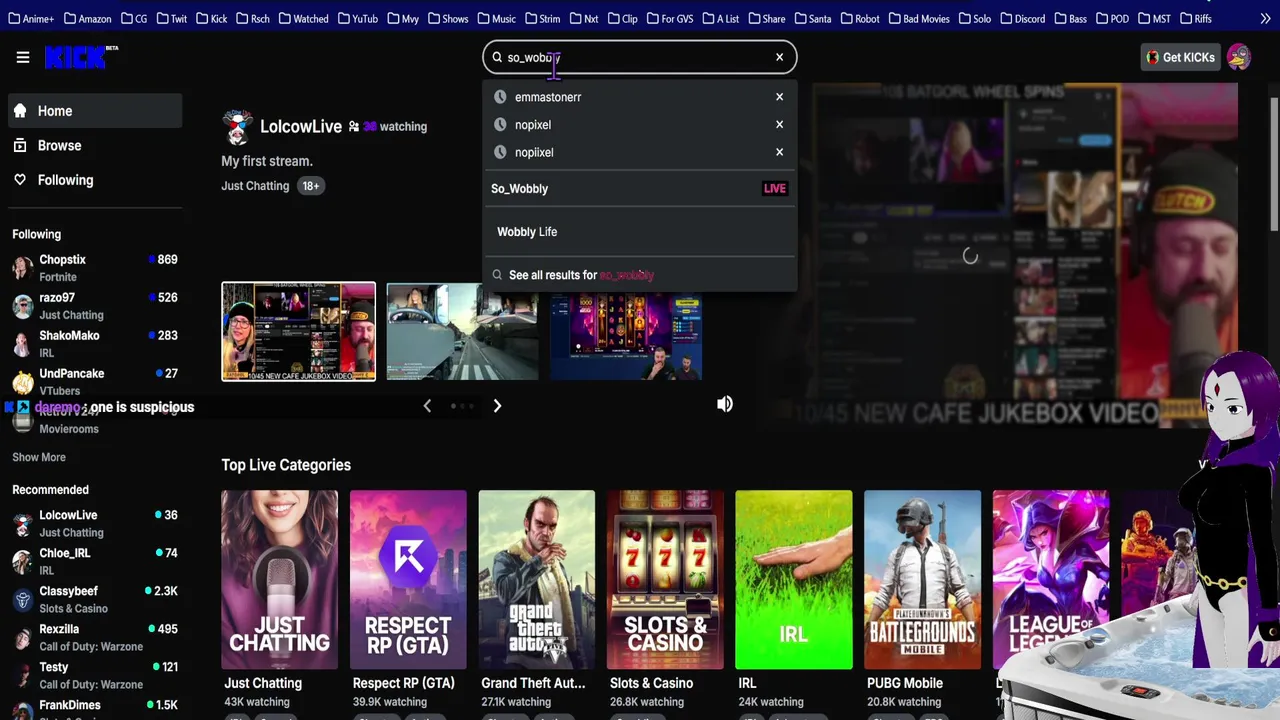Screen dimensions: 1280x720
Task: Click the search box containing so_wobbly
Action: point(639,57)
